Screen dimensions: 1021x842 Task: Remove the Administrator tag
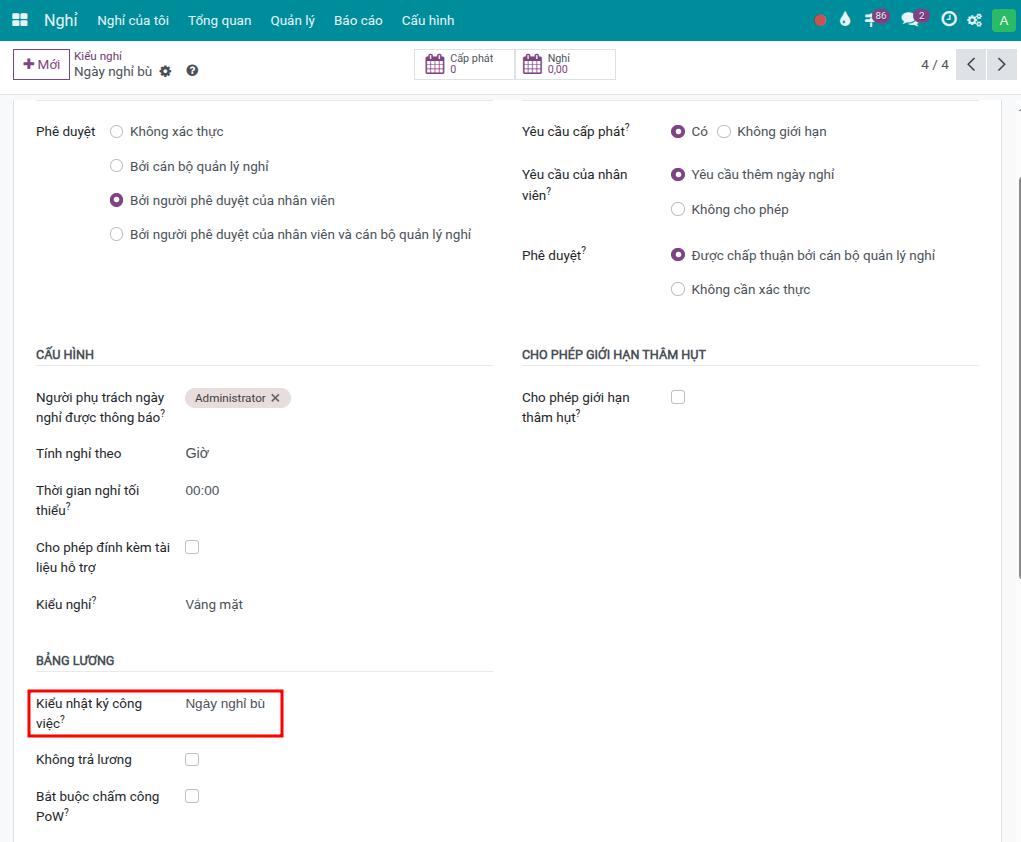[x=276, y=398]
